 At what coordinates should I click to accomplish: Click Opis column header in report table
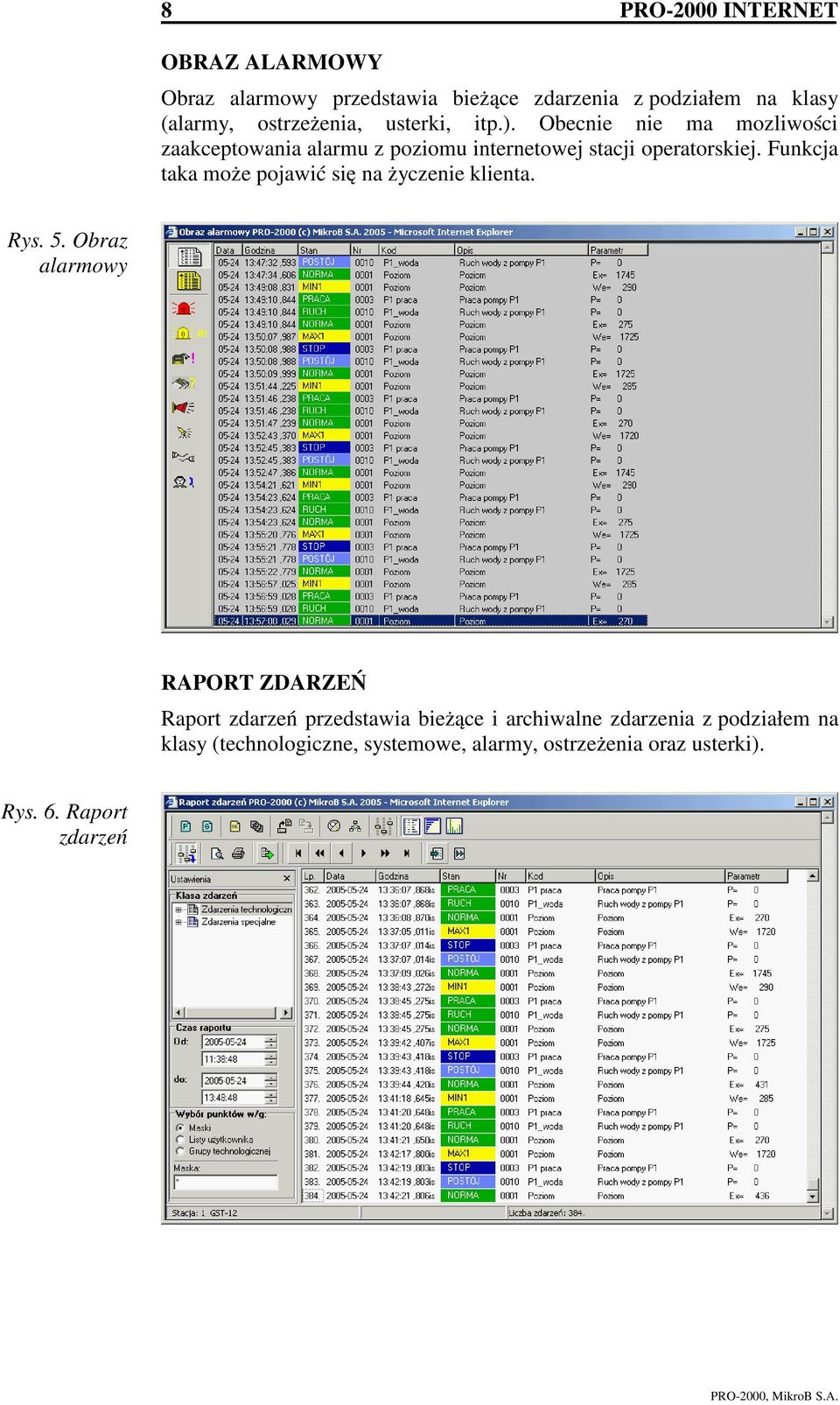pyautogui.click(x=660, y=875)
